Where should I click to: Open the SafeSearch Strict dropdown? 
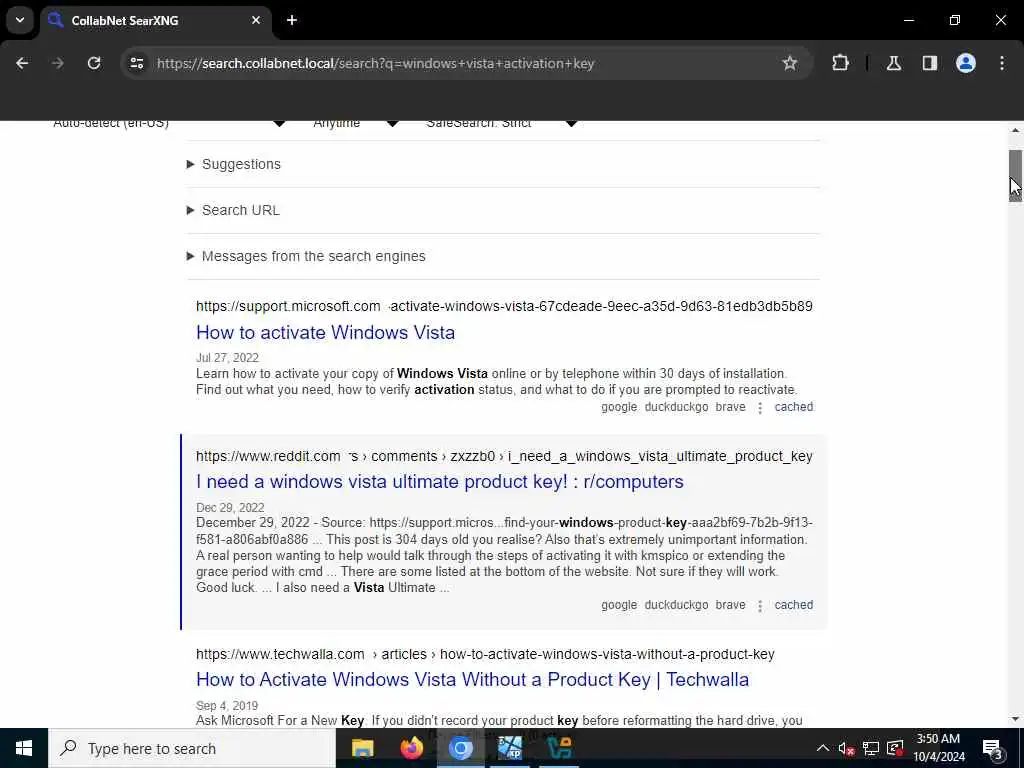(500, 123)
